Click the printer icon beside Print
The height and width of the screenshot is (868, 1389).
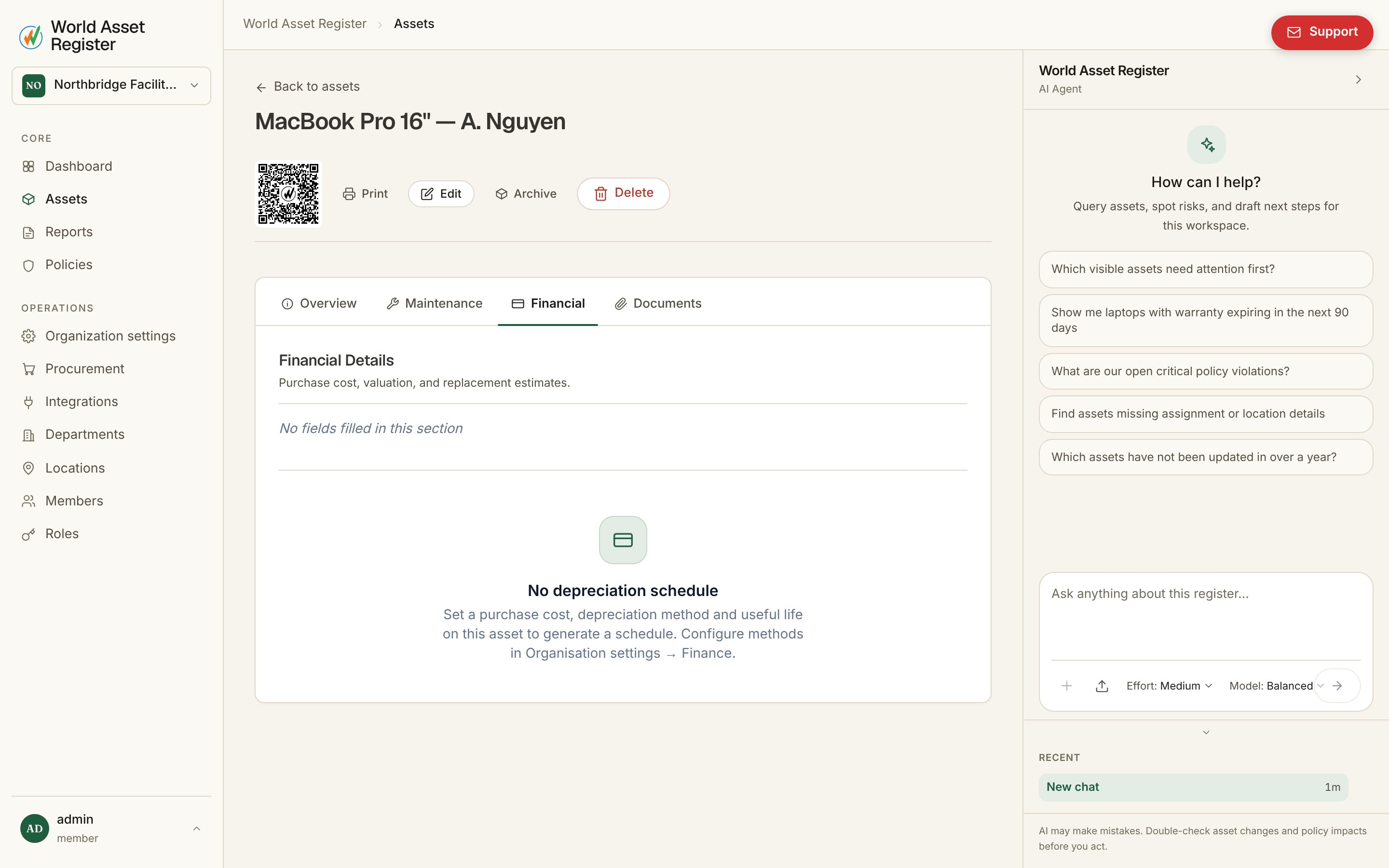[x=348, y=194]
